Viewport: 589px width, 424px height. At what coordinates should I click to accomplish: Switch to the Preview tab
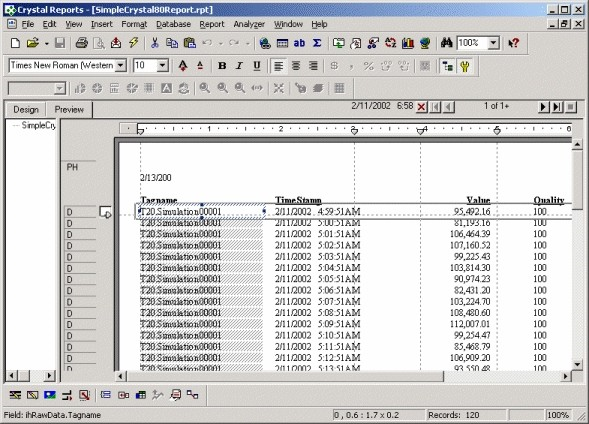69,109
